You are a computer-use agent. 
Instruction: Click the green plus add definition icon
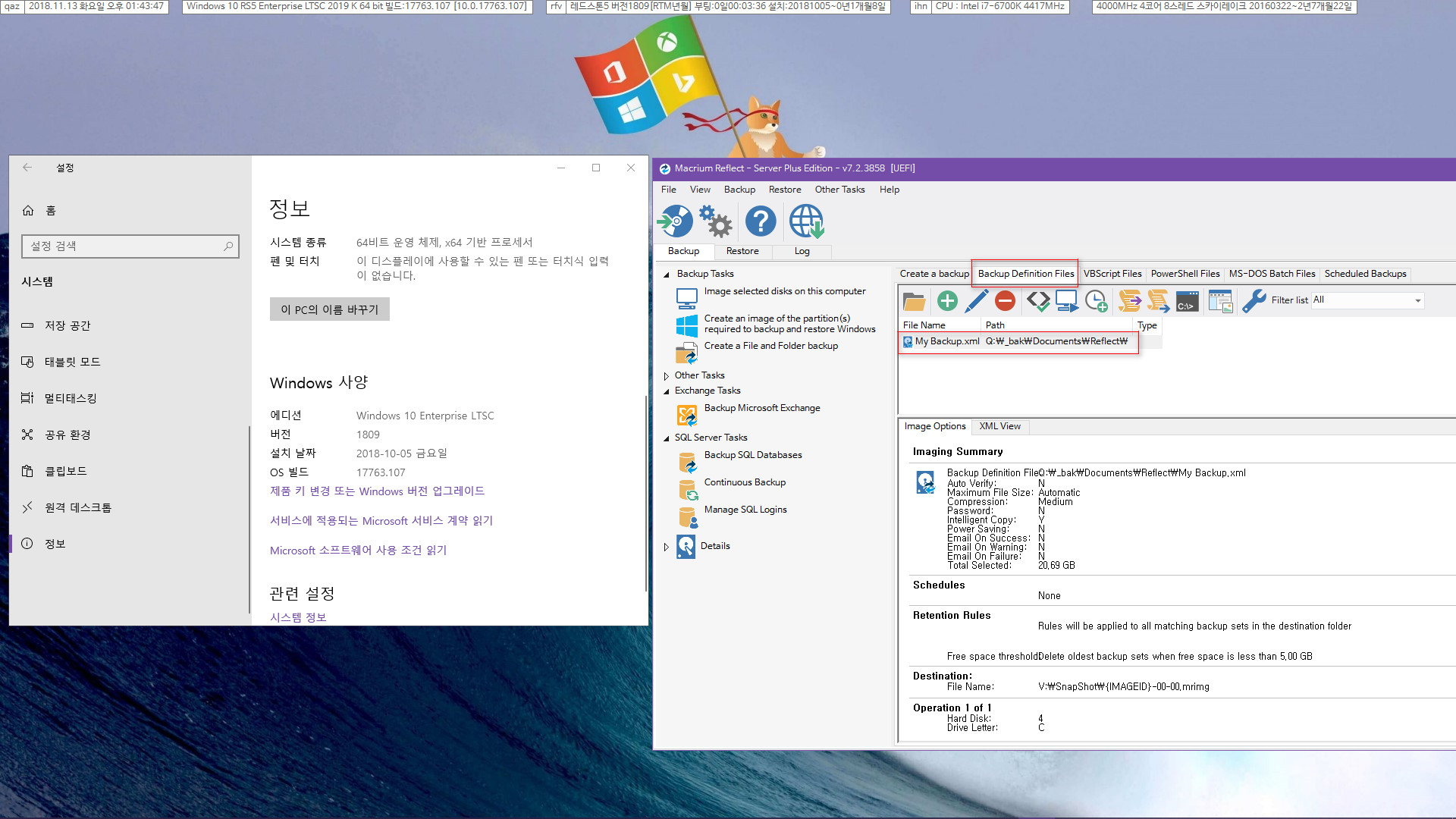click(947, 301)
